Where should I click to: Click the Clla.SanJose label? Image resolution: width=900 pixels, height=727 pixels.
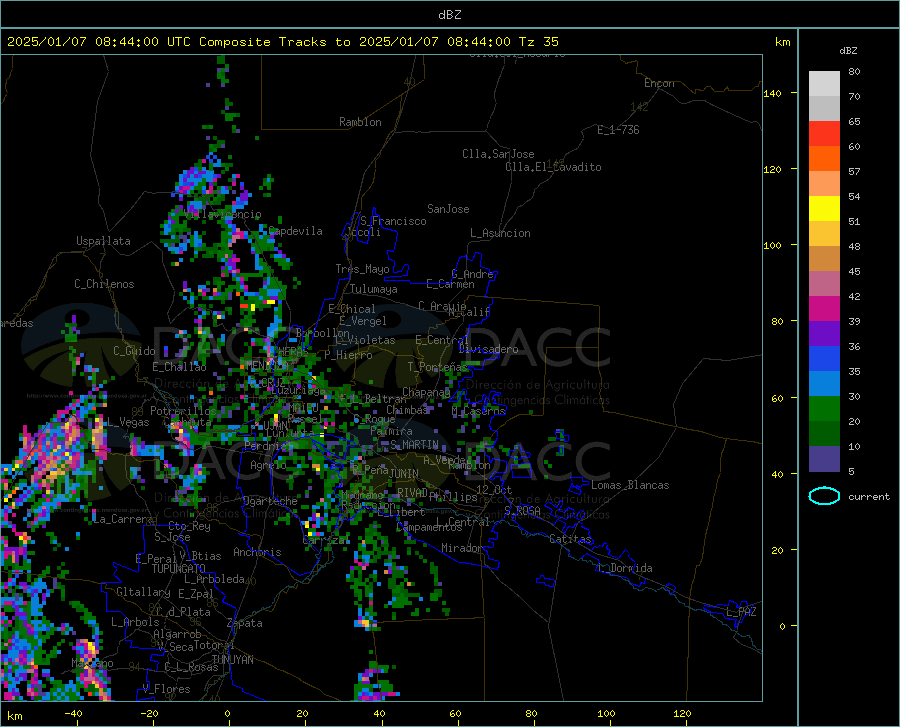pos(498,154)
